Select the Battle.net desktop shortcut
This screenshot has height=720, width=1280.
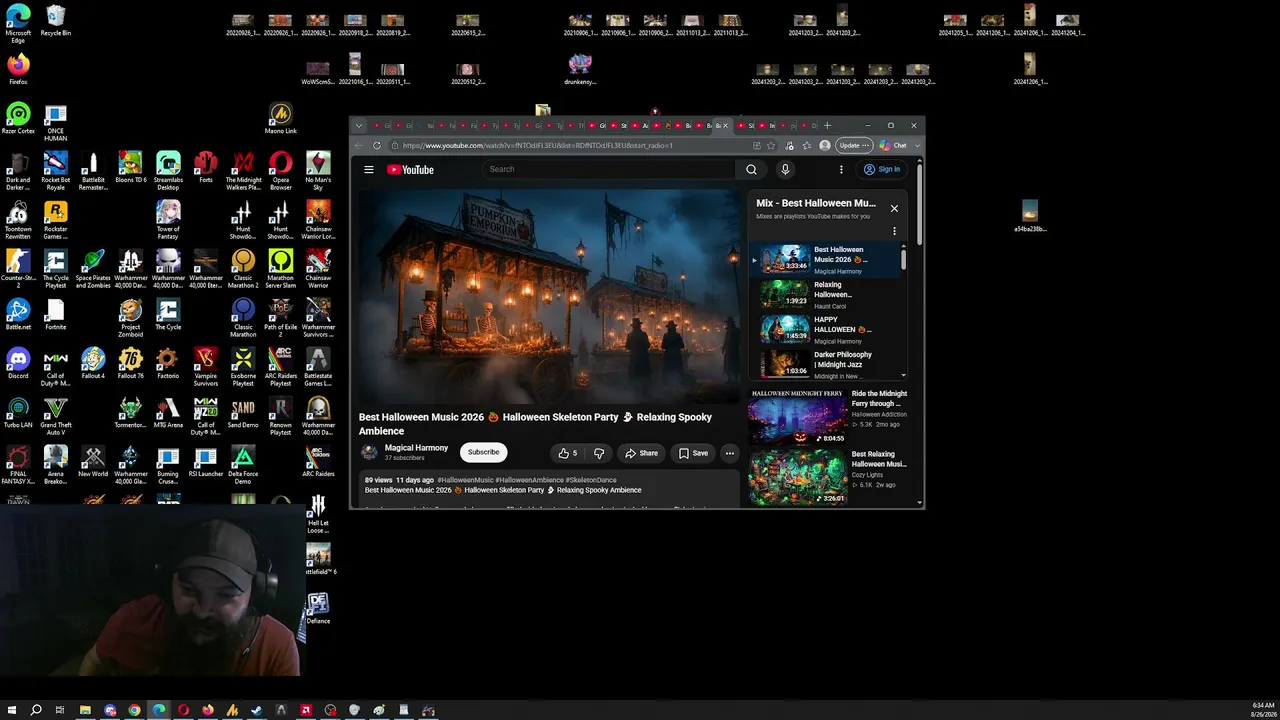coord(18,314)
